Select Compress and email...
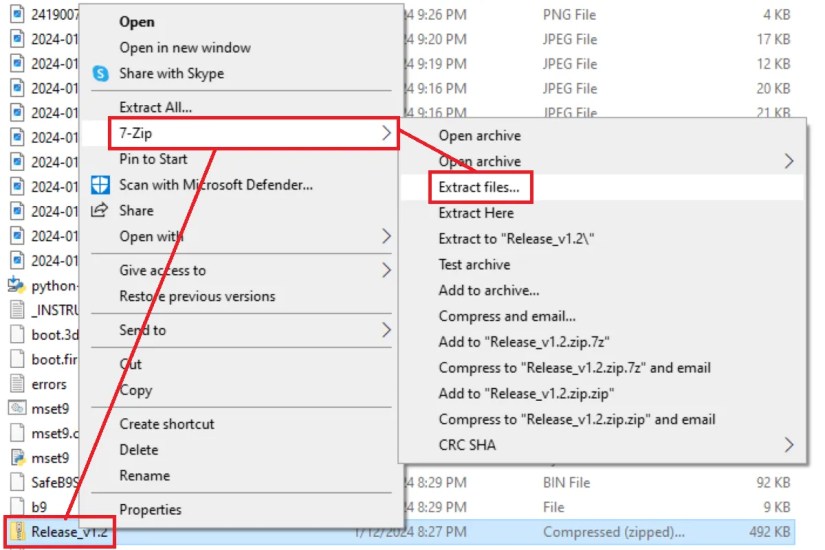This screenshot has width=825, height=550. (x=507, y=316)
